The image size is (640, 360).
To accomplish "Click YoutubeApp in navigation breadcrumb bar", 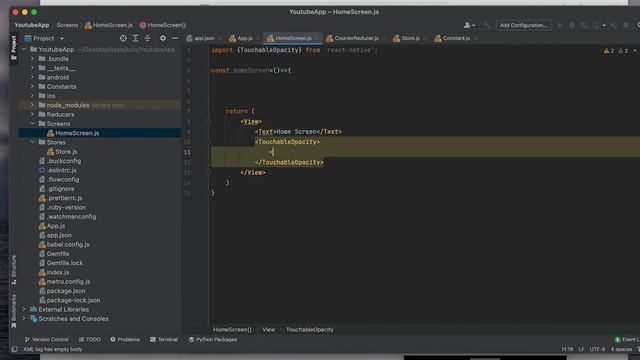I will pyautogui.click(x=32, y=25).
